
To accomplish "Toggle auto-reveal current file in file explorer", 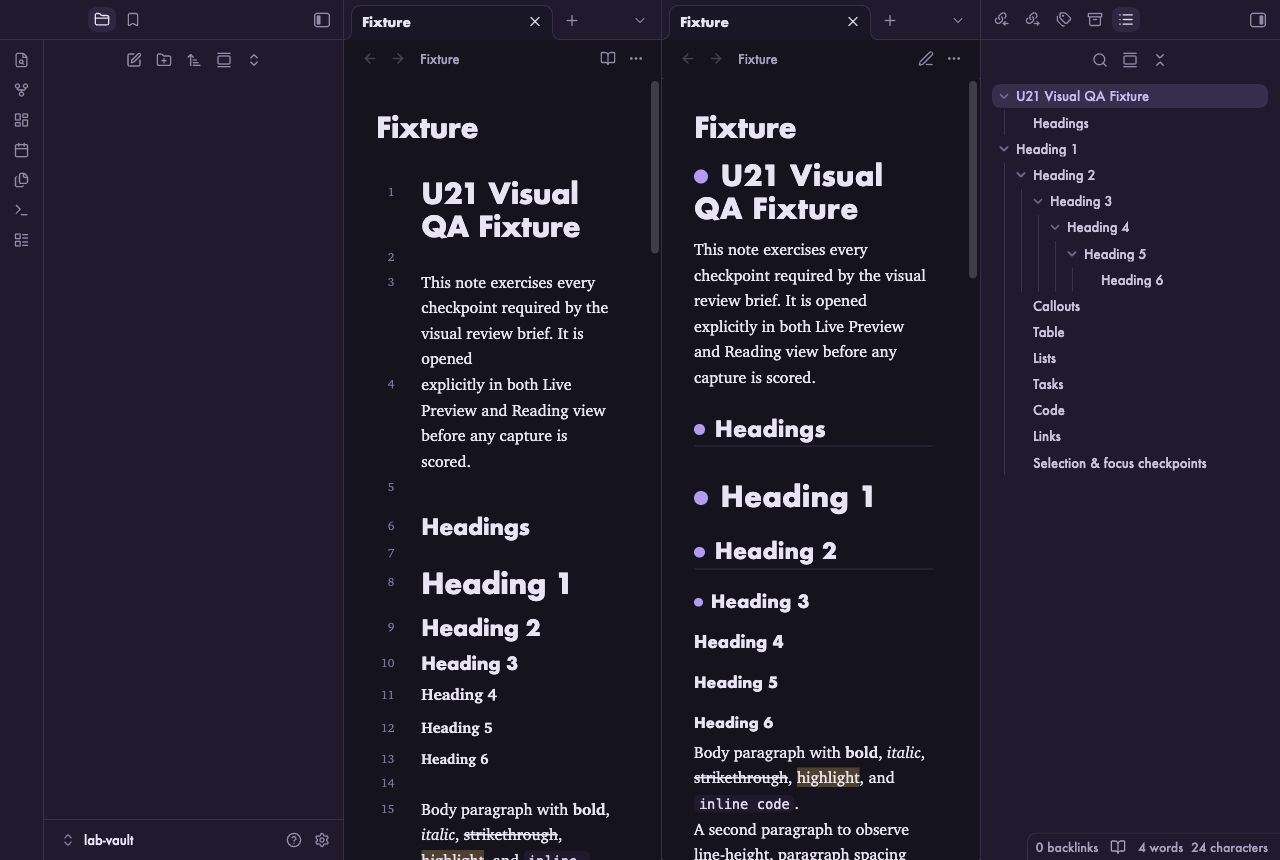I will click(224, 60).
